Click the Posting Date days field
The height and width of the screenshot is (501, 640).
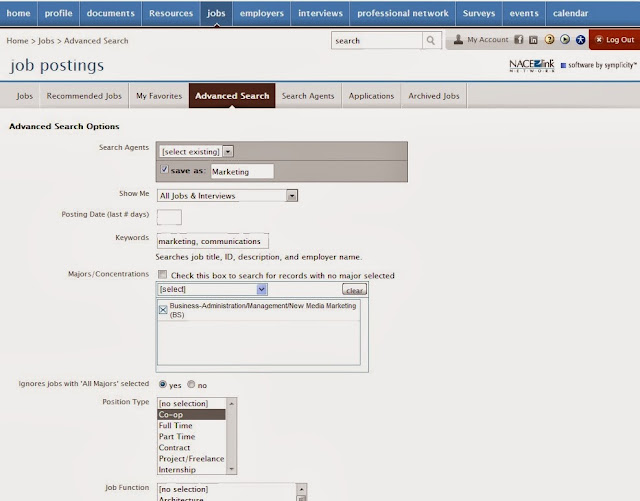click(x=169, y=217)
